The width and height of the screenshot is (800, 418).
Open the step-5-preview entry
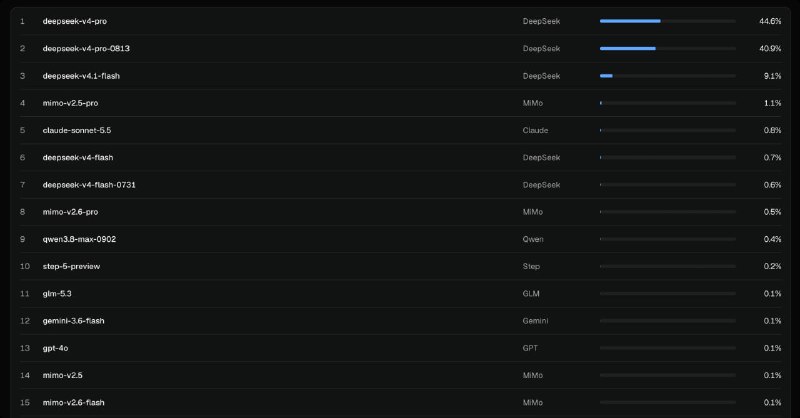click(401, 266)
